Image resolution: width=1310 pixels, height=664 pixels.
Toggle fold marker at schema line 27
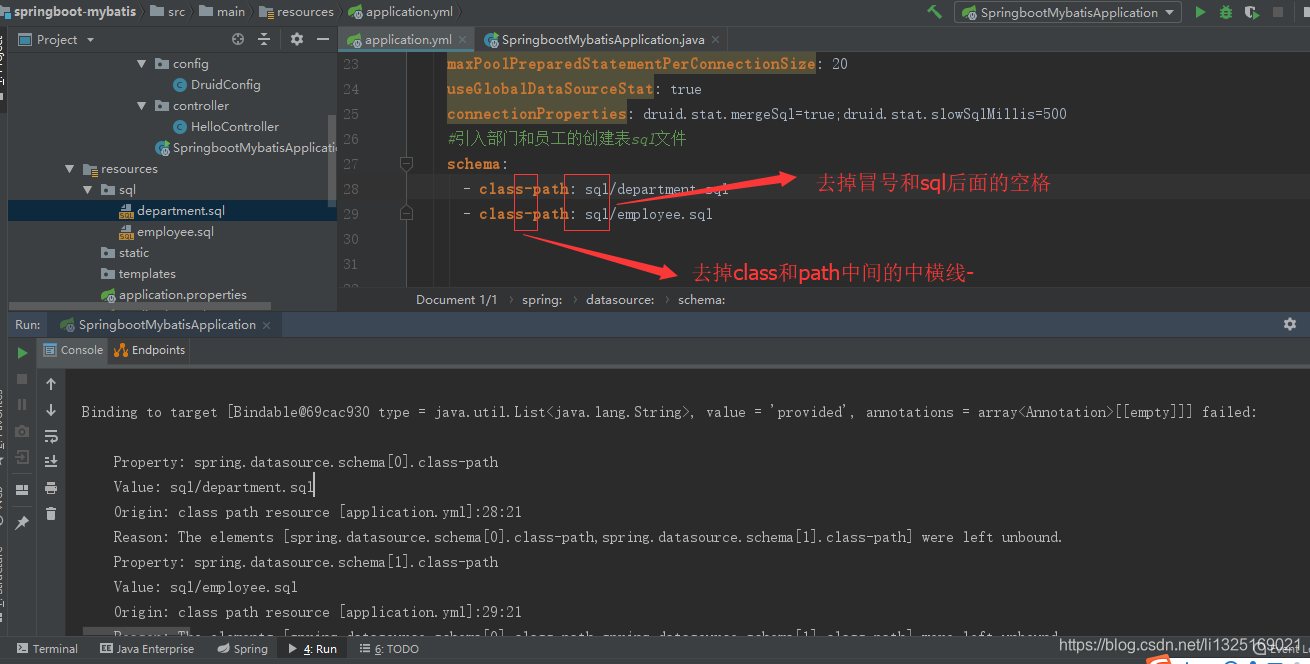point(406,163)
